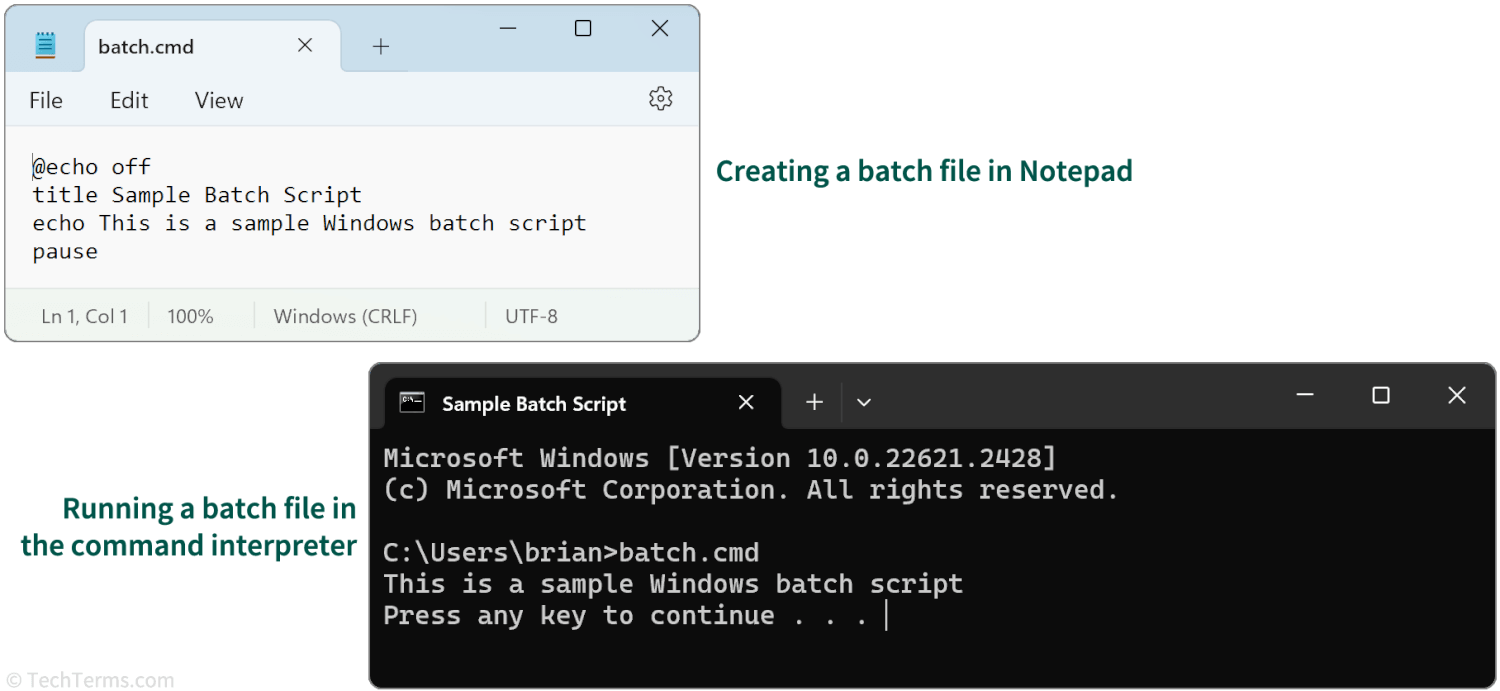Screen dimensions: 1500x691
Task: Click the Windows (CRLF) line ending indicator
Action: (x=346, y=315)
